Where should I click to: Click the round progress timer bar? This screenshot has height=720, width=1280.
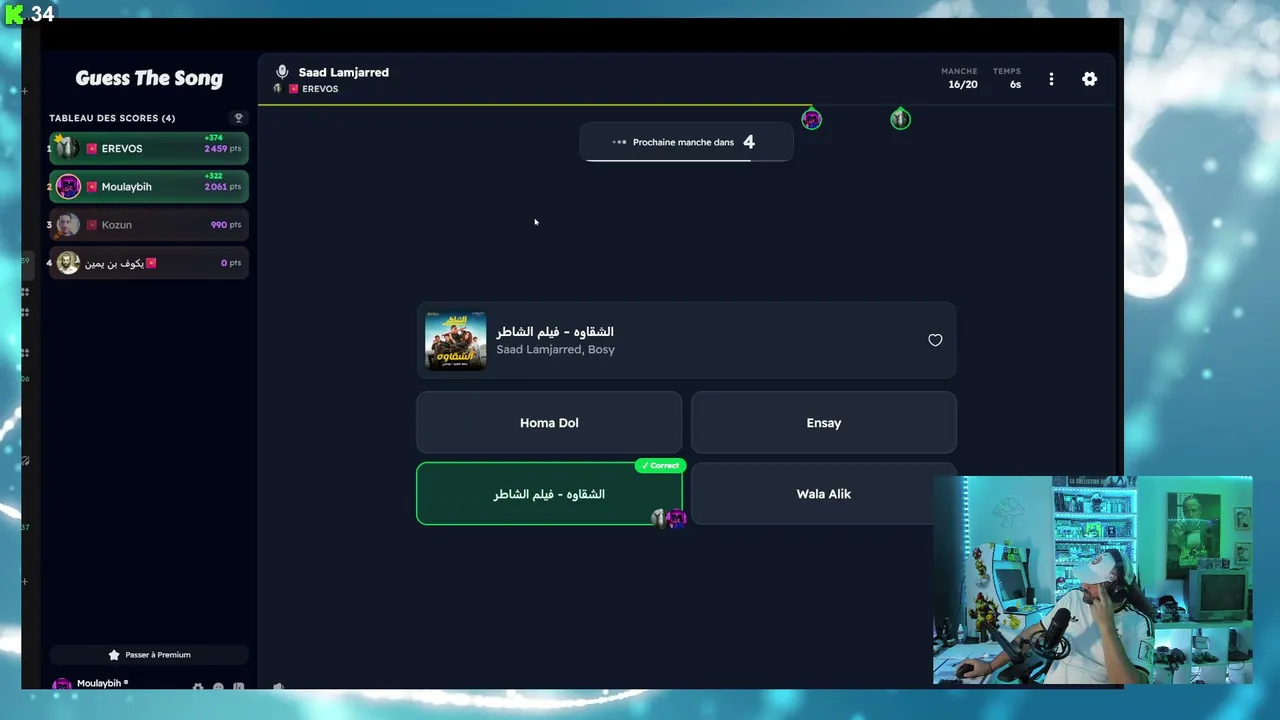click(x=686, y=104)
